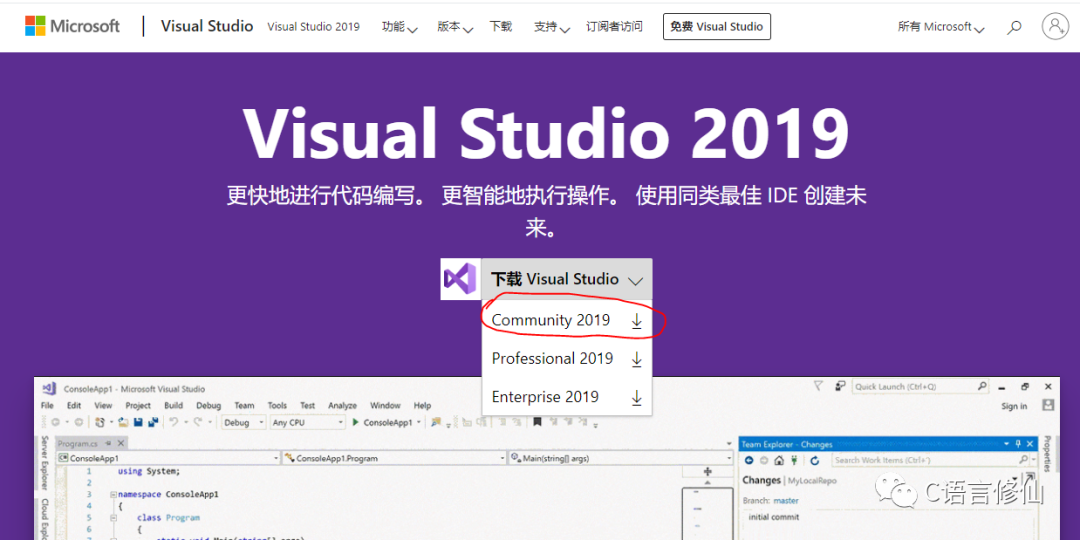Screen dimensions: 1080x540
Task: Collapse the namespace ConsoleApp1 code block
Action: click(x=113, y=495)
